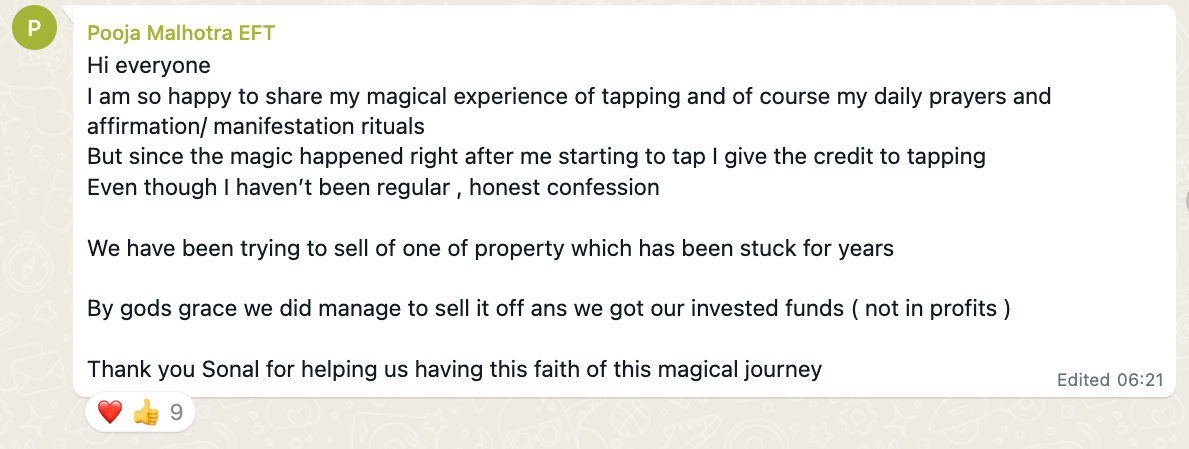Viewport: 1189px width, 449px height.
Task: Click the green "P" profile avatar
Action: coord(34,30)
